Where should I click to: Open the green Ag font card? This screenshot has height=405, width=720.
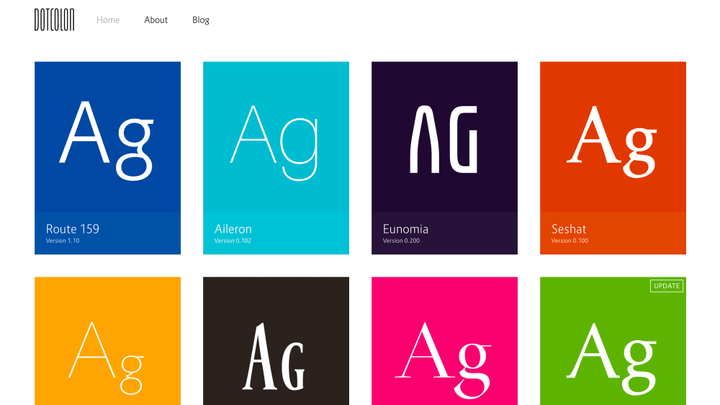tap(613, 341)
